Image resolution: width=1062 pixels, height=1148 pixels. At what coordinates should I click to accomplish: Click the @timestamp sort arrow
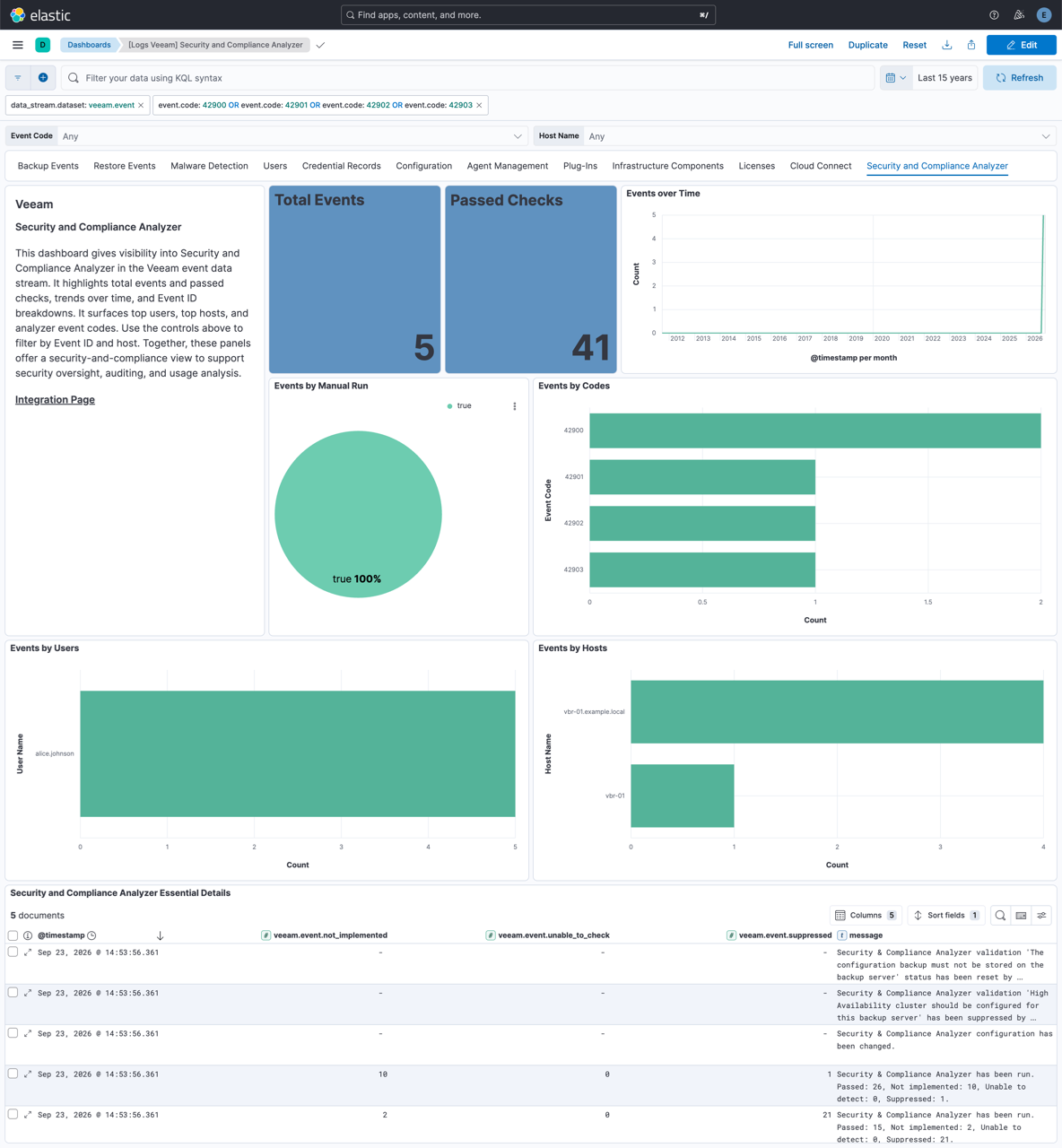[160, 935]
